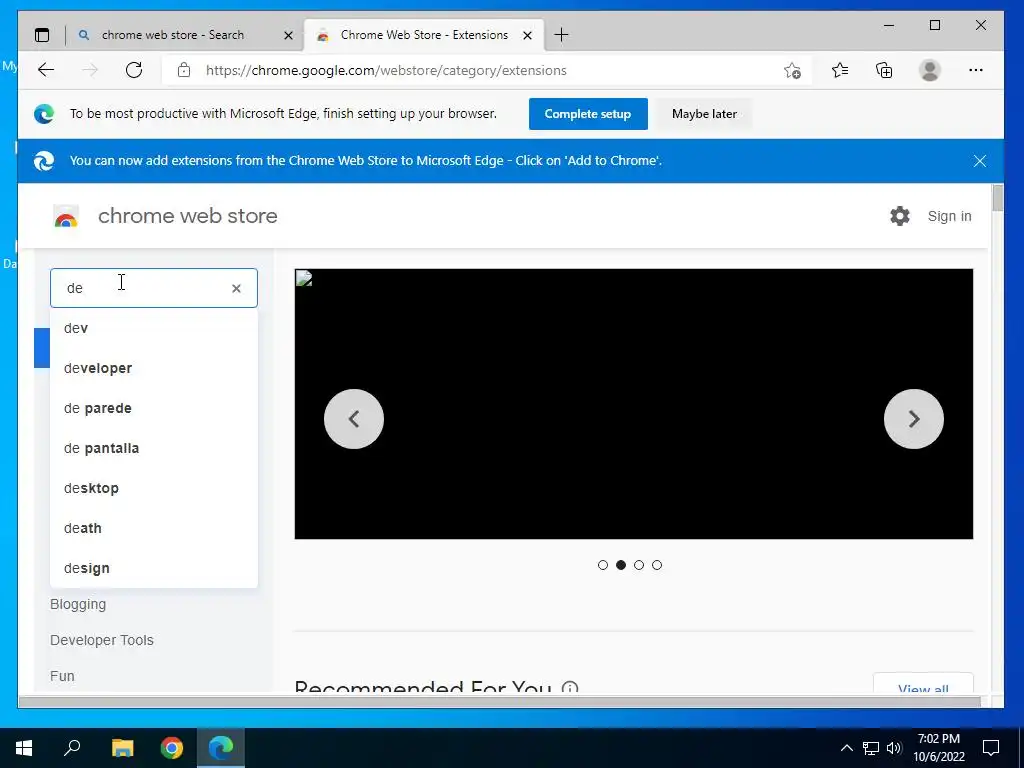
Task: Dismiss the blue Chrome Web Store notice
Action: coord(980,161)
